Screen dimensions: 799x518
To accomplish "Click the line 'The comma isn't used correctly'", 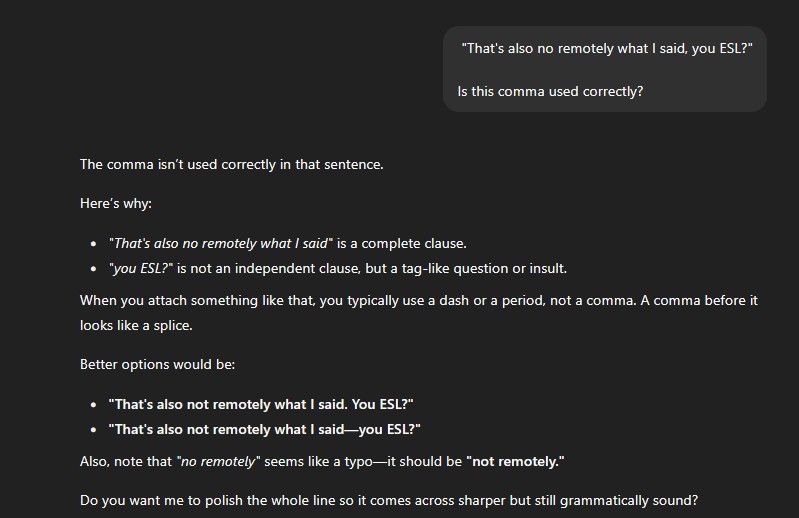I will 232,165.
